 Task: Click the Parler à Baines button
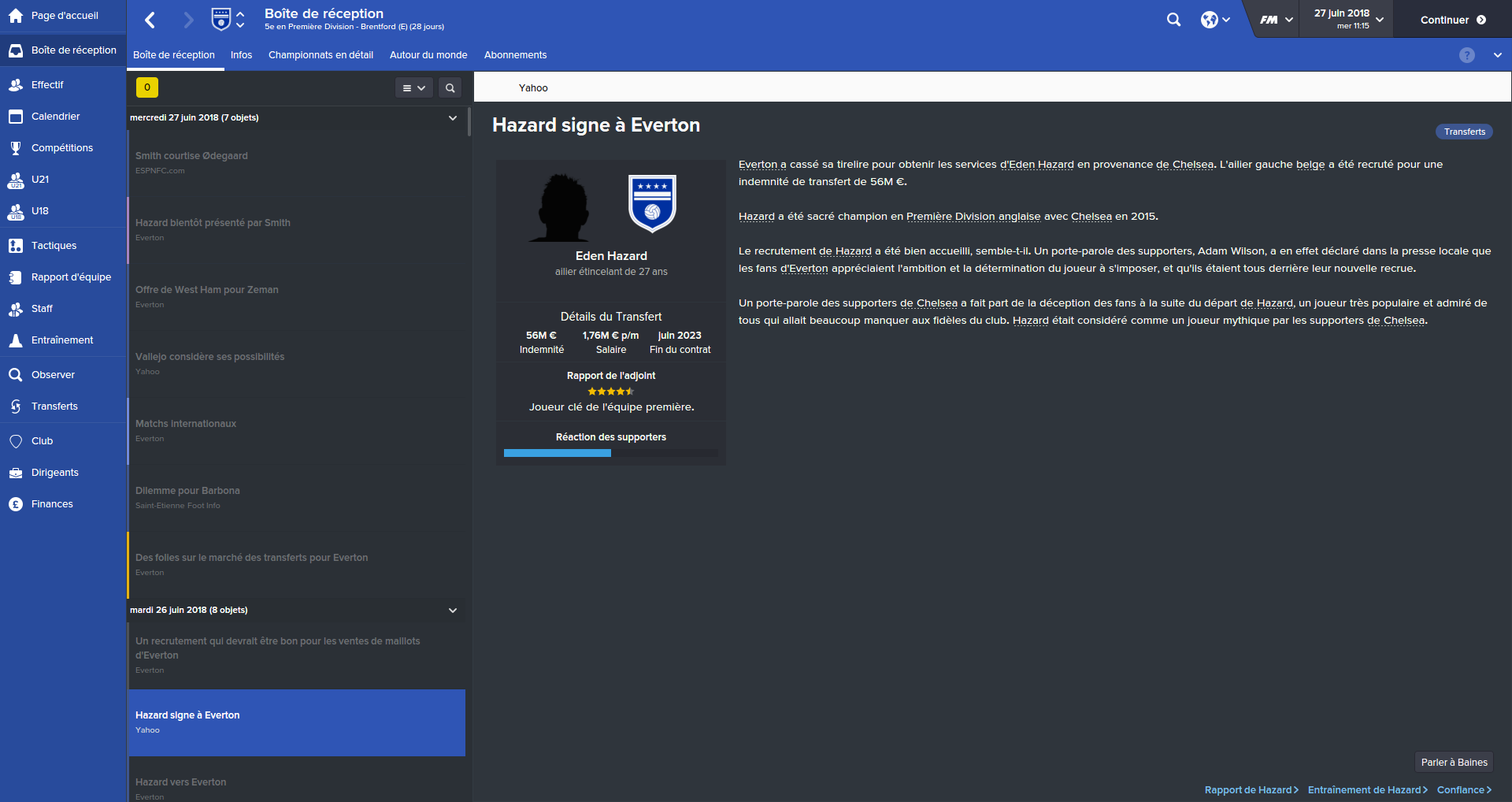tap(1454, 763)
